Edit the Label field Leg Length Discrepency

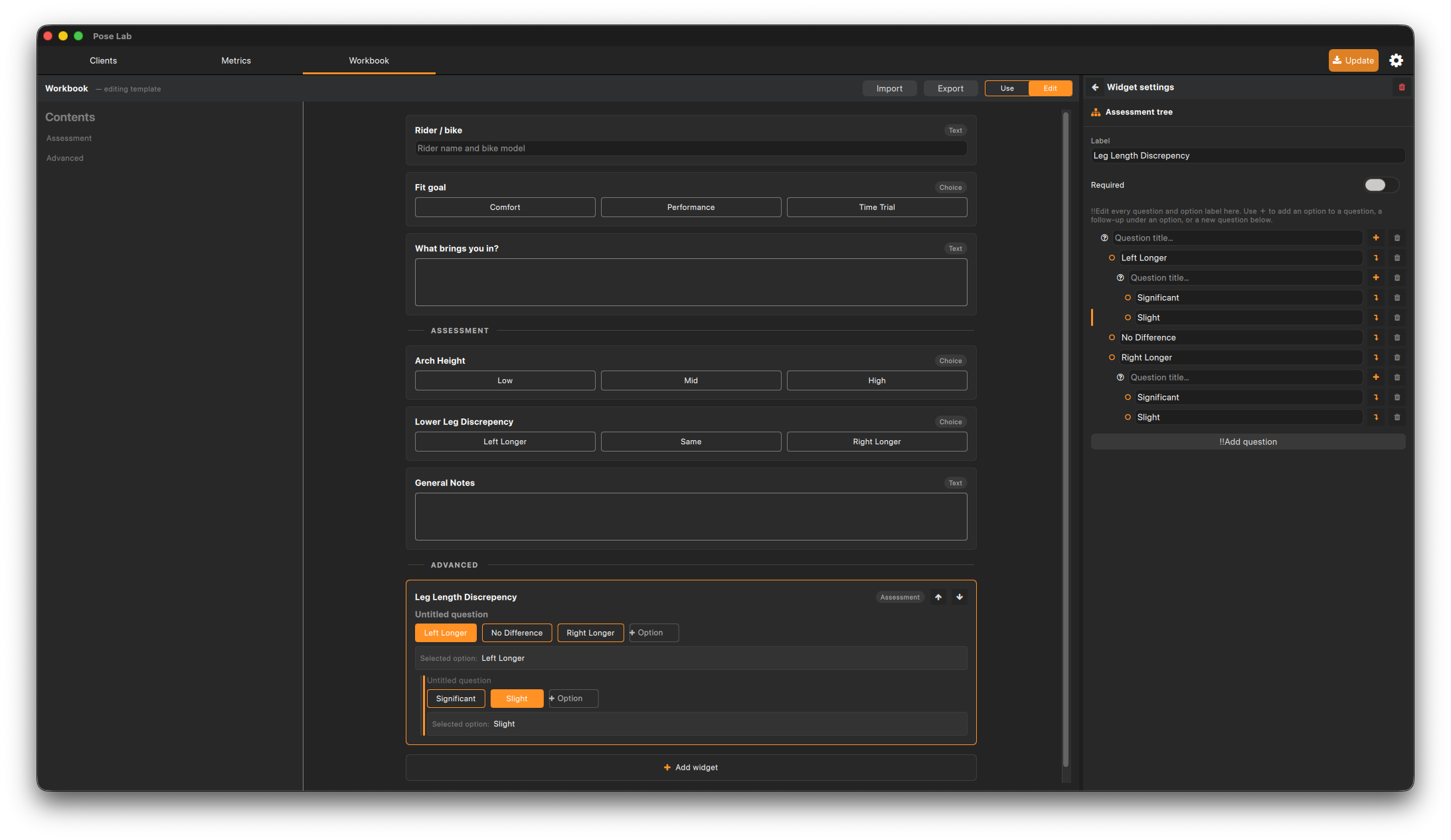[x=1248, y=155]
